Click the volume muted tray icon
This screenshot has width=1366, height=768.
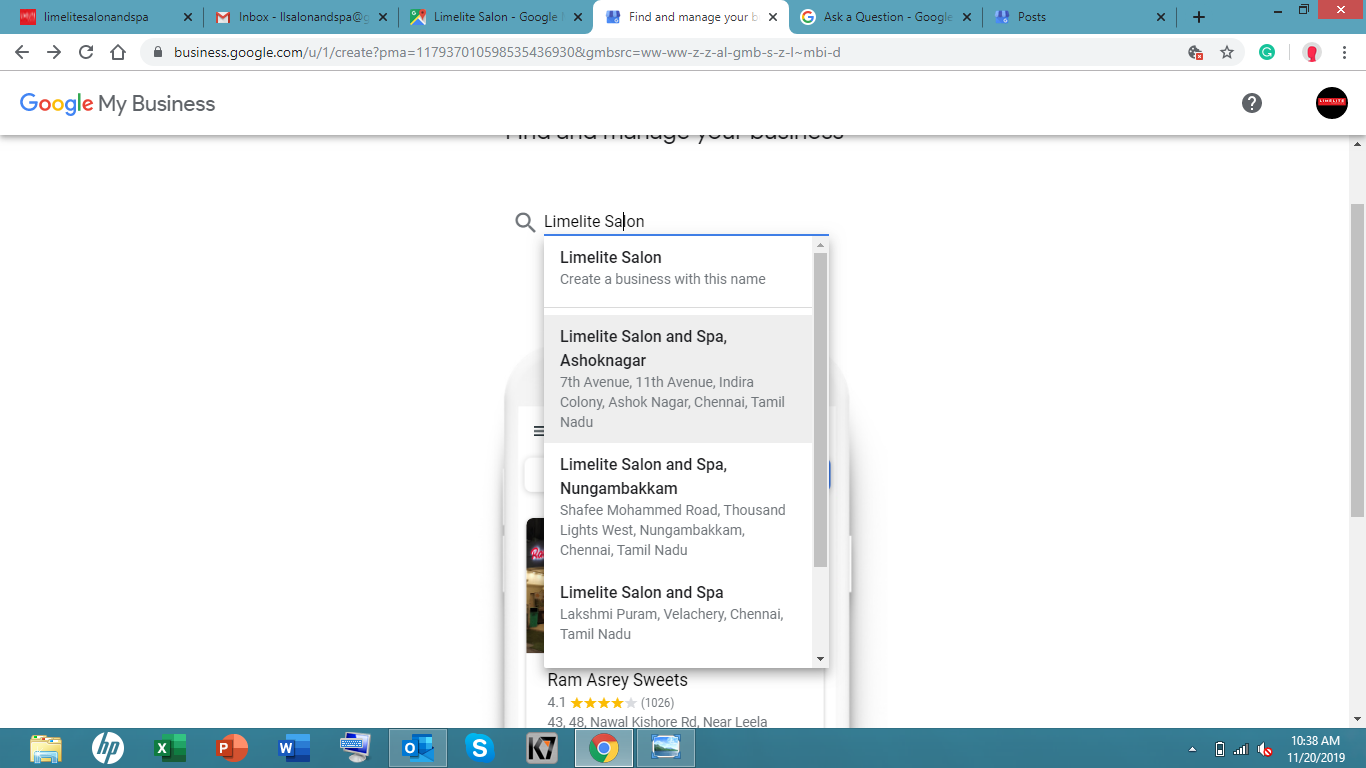click(x=1264, y=749)
